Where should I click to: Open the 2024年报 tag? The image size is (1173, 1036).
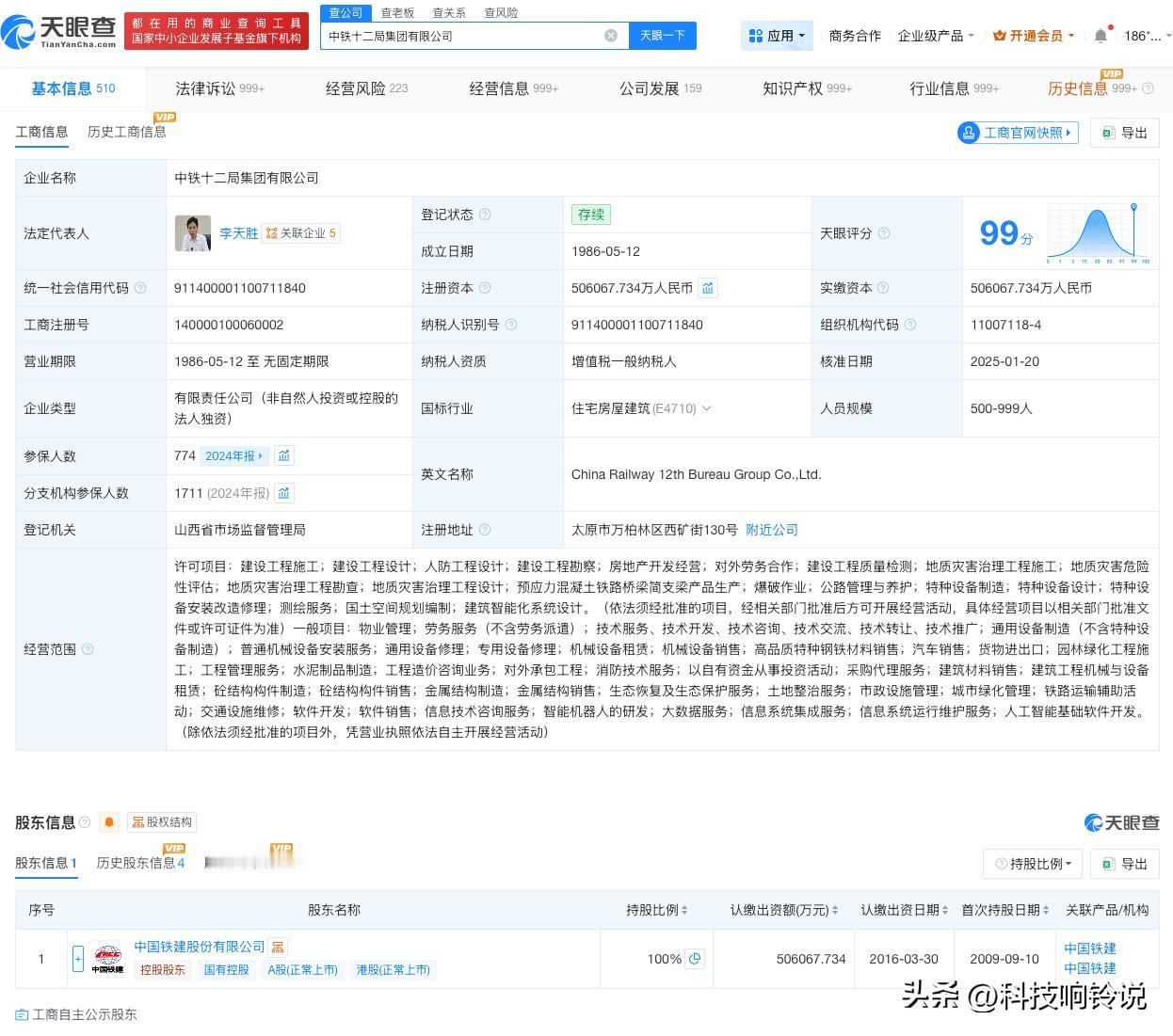tap(234, 455)
